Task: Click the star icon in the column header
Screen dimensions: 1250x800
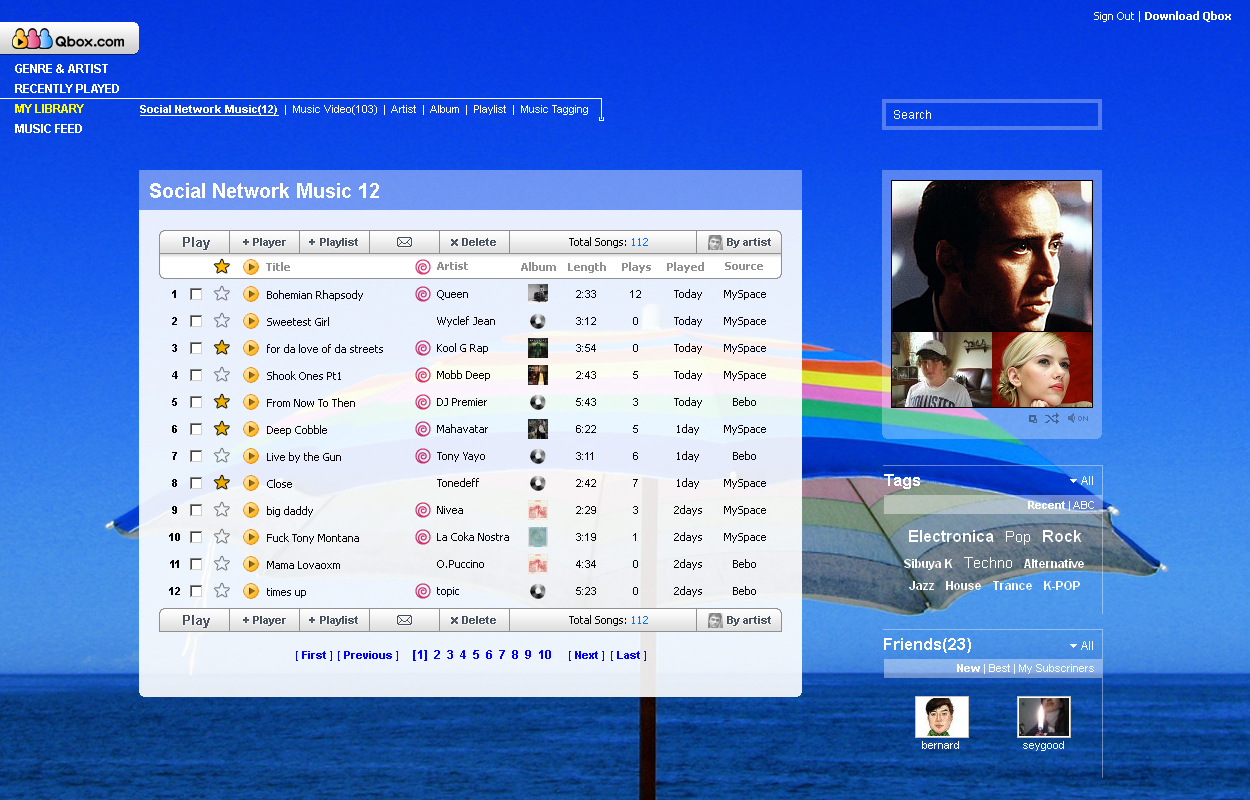Action: [x=222, y=267]
